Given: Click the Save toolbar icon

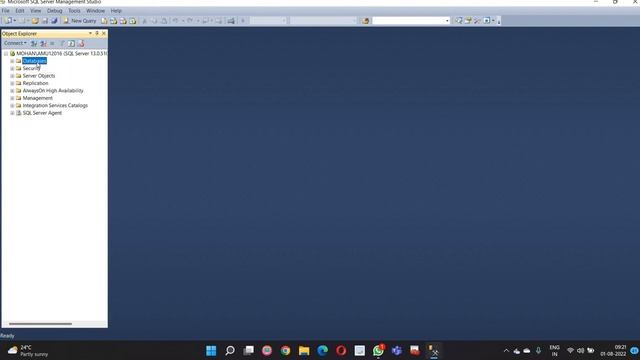Looking at the screenshot, I should click(x=45, y=20).
